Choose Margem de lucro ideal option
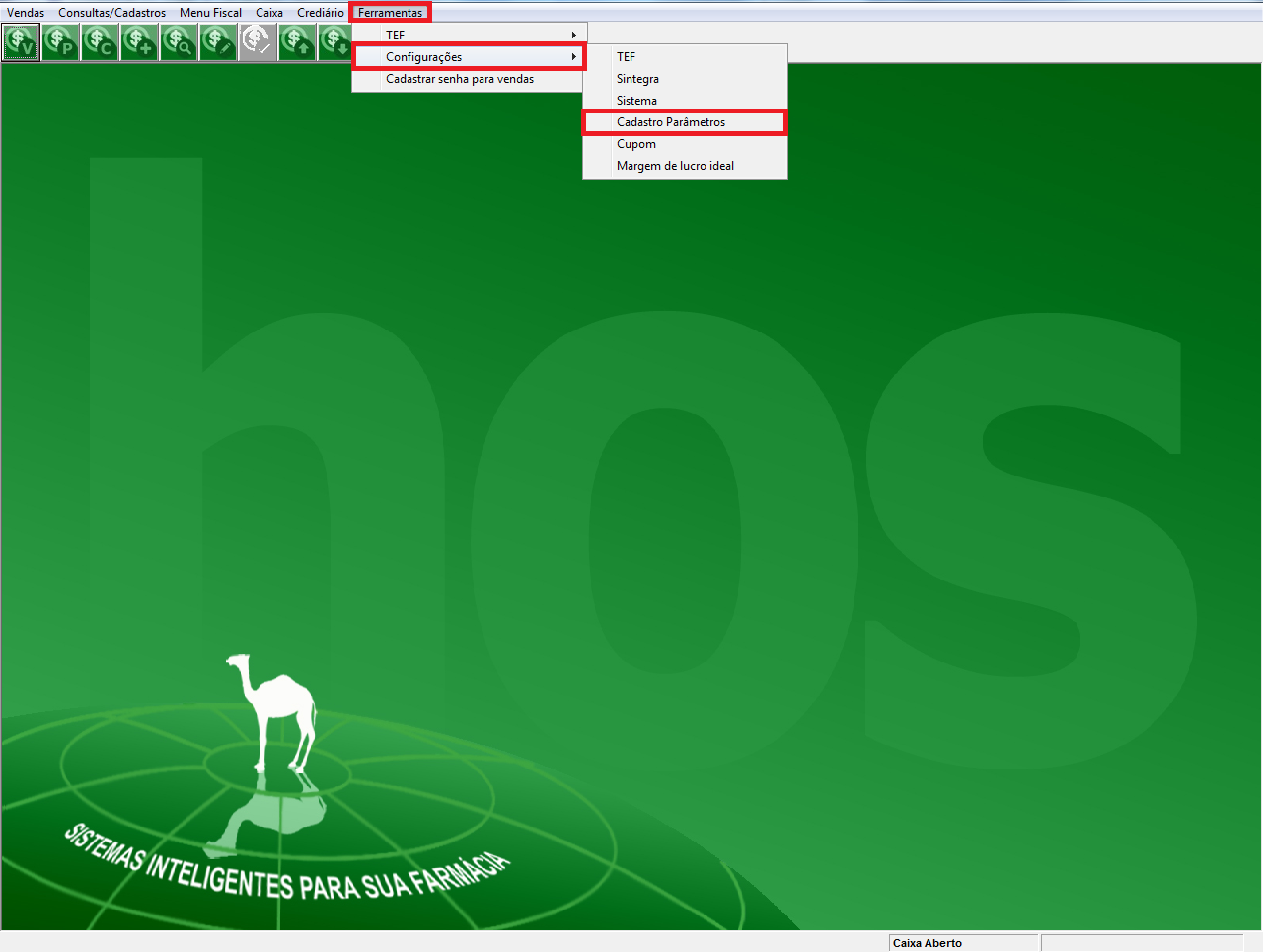This screenshot has height=952, width=1263. [675, 166]
